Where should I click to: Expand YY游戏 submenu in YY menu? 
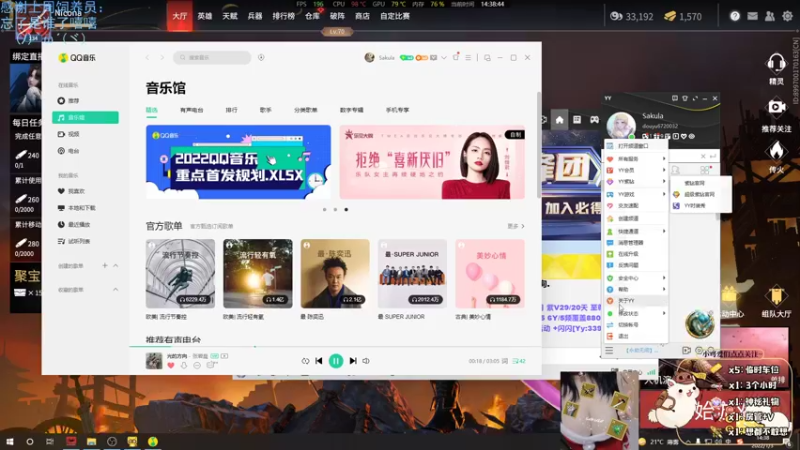point(636,194)
